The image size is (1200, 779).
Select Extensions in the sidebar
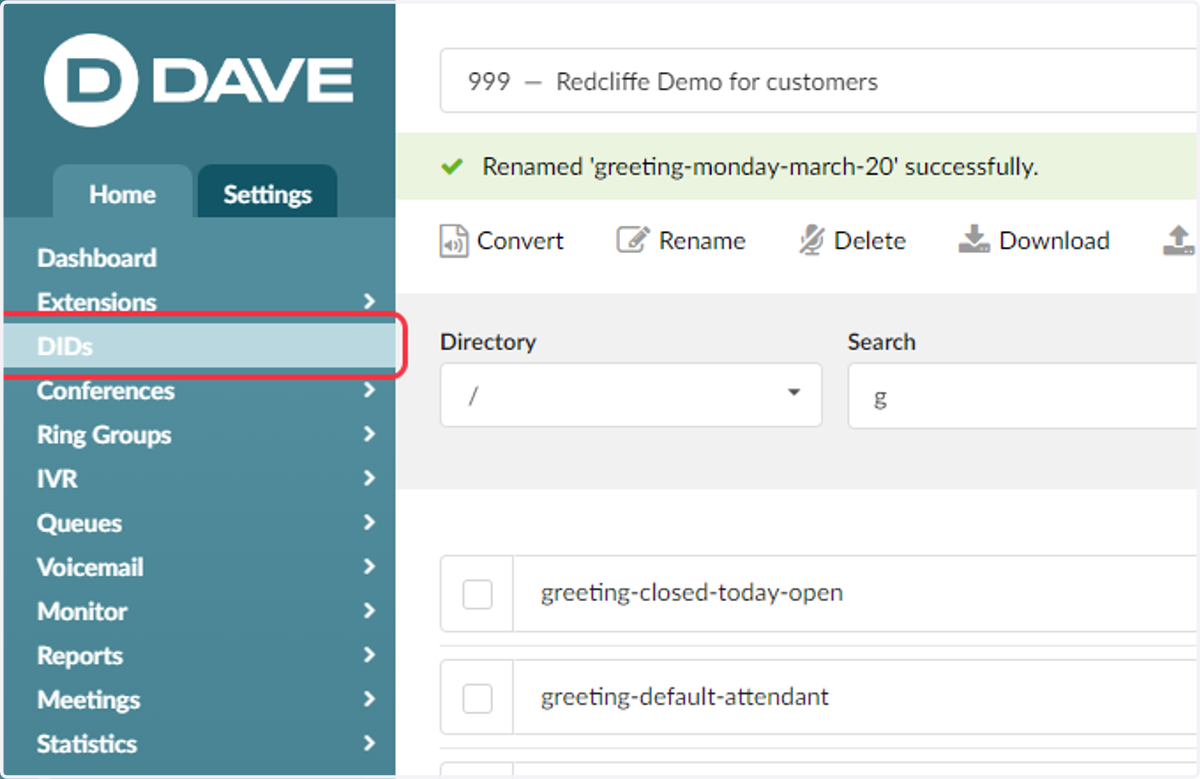(97, 302)
